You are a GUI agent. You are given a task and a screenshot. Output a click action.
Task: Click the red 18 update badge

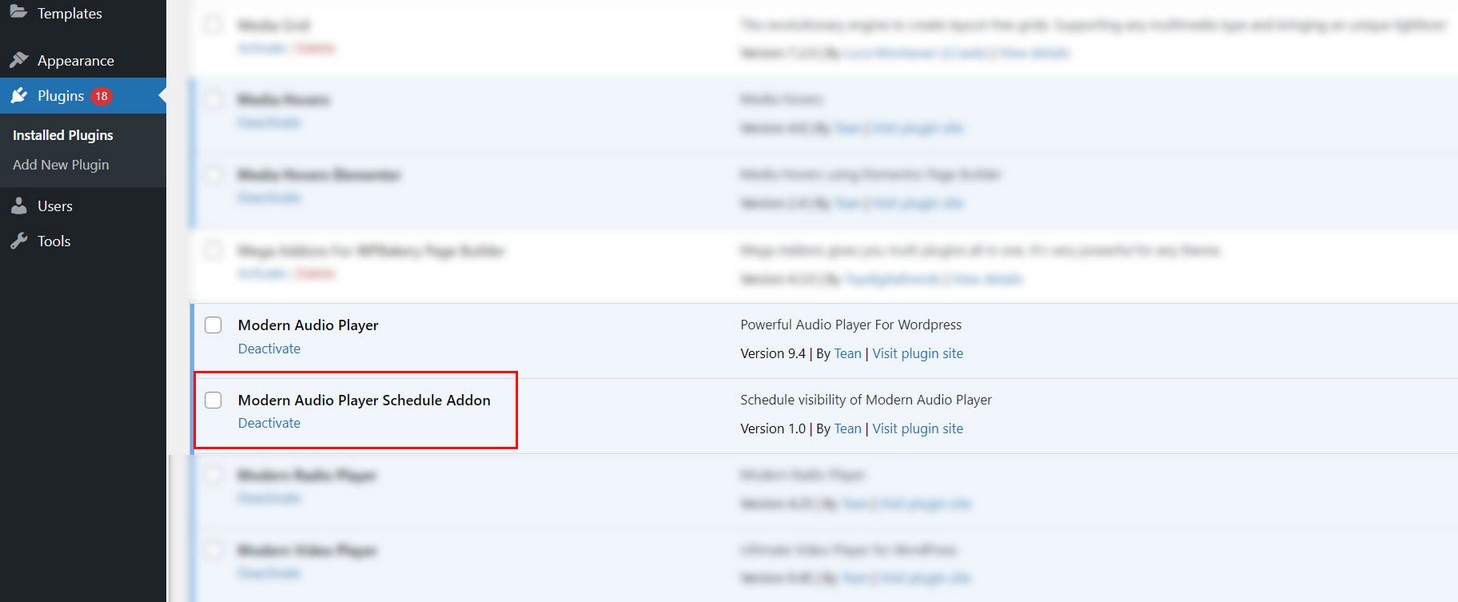[x=101, y=96]
